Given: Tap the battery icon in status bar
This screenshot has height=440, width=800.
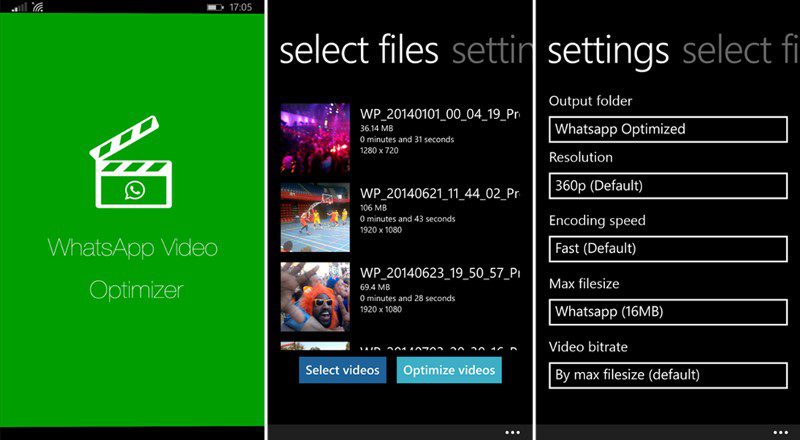Looking at the screenshot, I should click(215, 7).
